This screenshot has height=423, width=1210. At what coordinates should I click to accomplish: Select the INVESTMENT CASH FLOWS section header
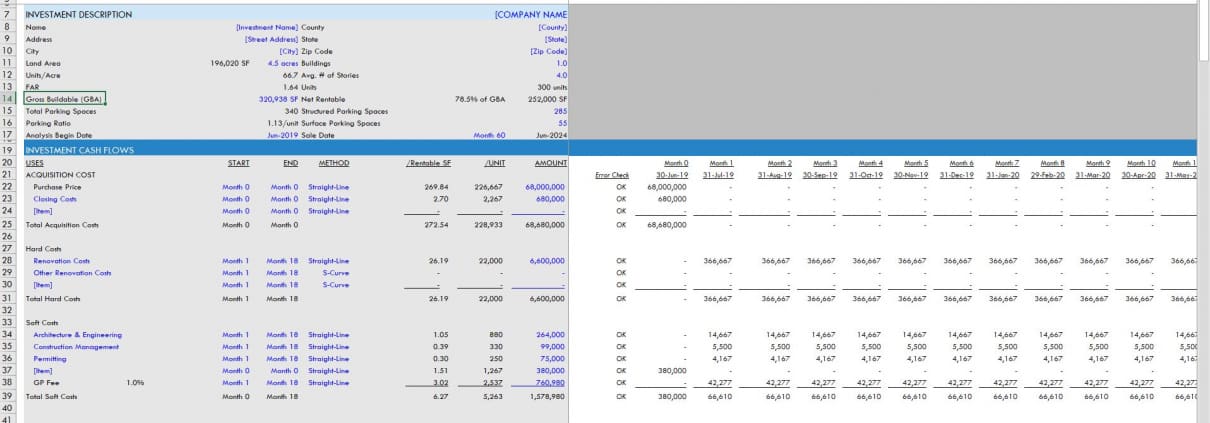tap(78, 149)
